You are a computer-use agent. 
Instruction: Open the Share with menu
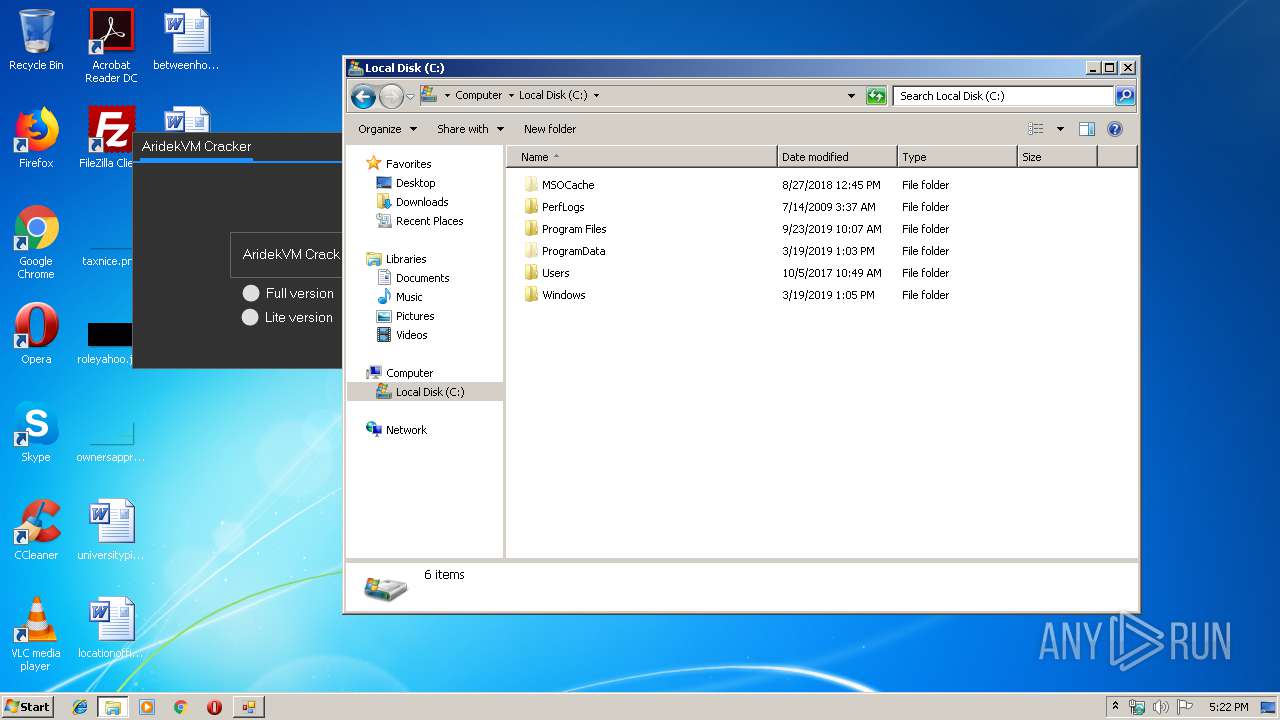click(x=470, y=129)
